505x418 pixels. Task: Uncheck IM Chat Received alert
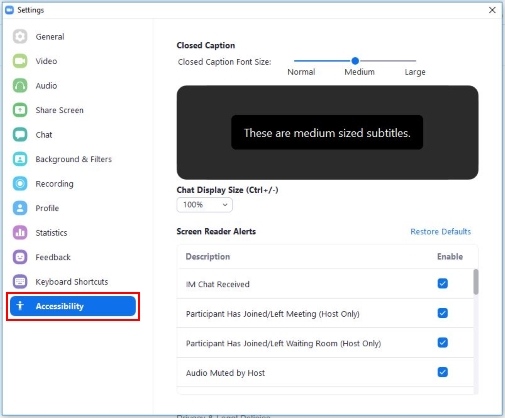(x=443, y=284)
